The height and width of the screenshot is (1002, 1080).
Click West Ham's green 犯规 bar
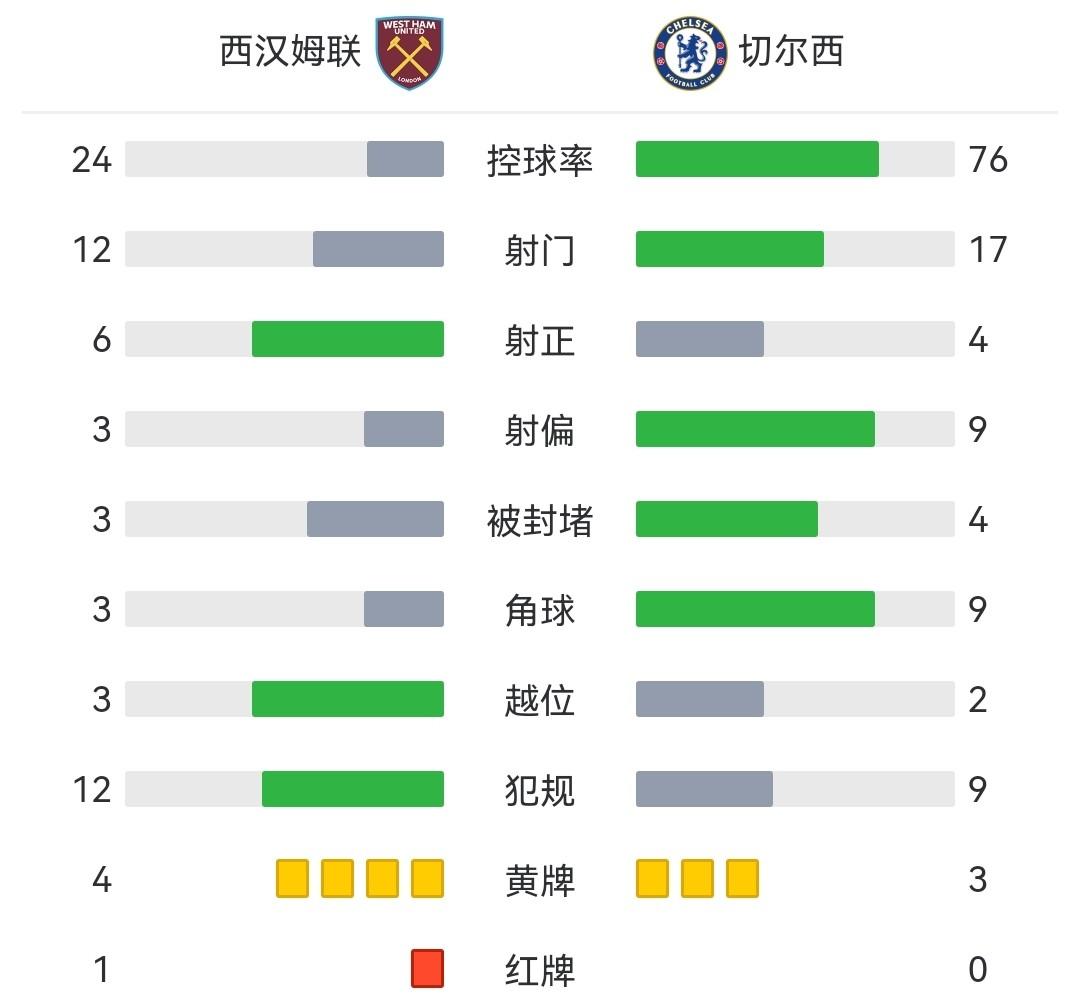point(352,789)
